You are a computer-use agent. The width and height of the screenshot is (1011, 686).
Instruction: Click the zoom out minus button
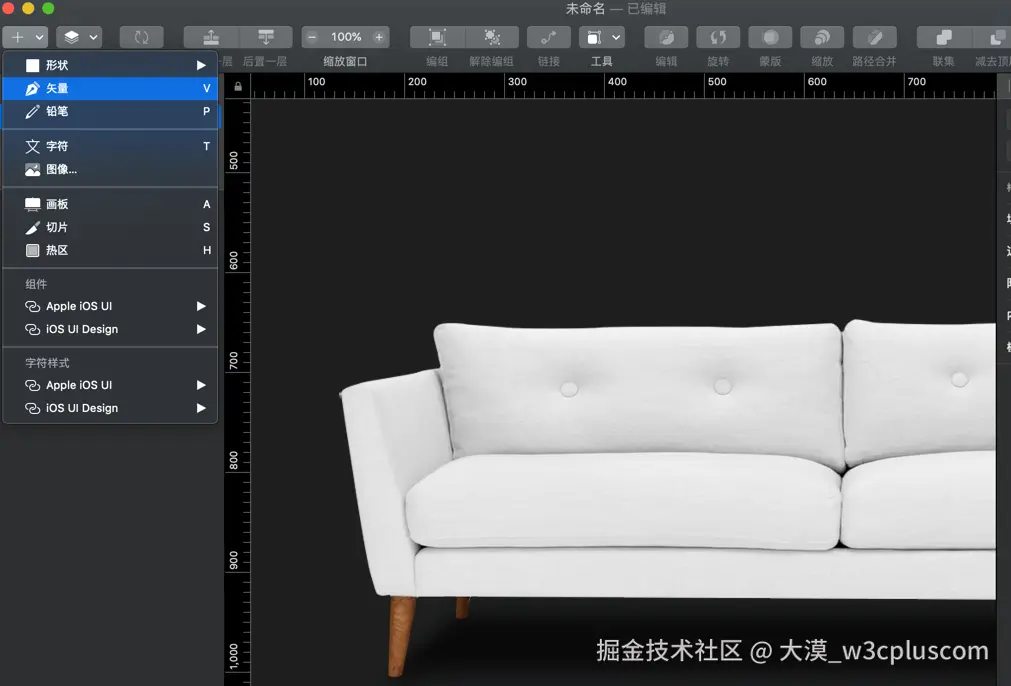point(312,37)
